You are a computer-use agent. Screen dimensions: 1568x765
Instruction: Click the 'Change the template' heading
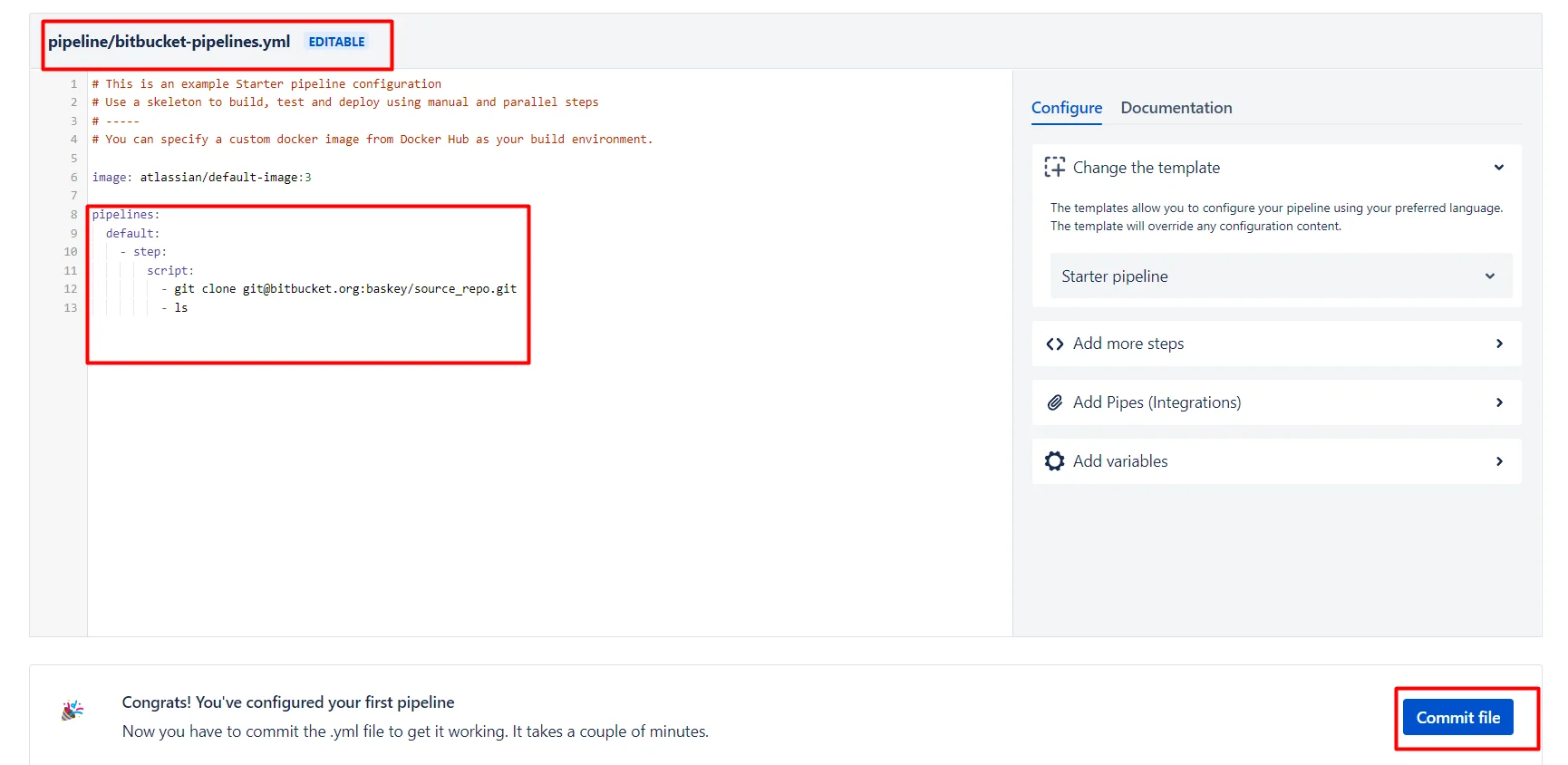pos(1147,168)
